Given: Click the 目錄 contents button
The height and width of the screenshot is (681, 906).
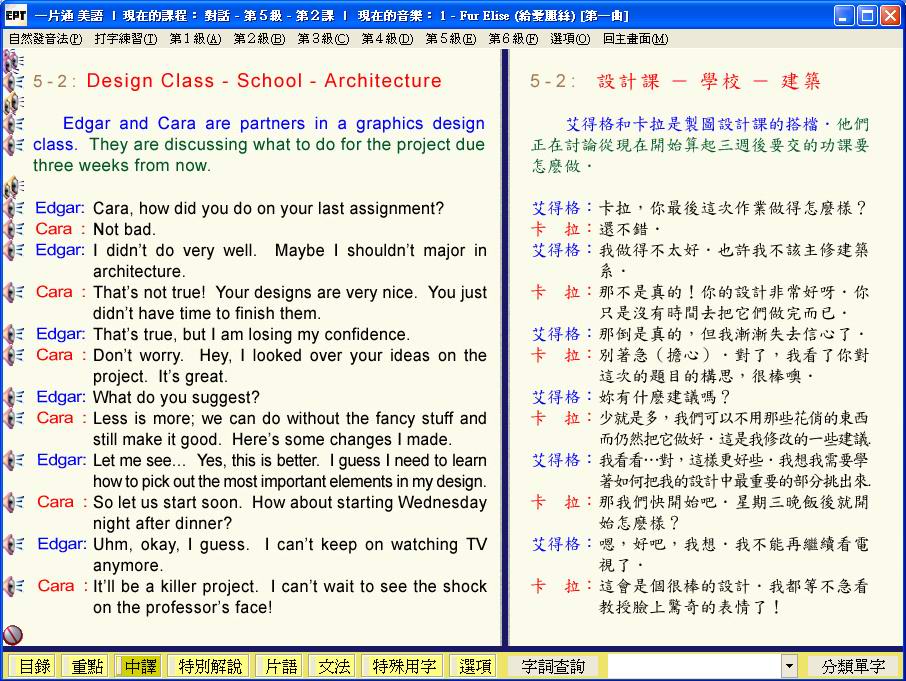Looking at the screenshot, I should [x=33, y=666].
